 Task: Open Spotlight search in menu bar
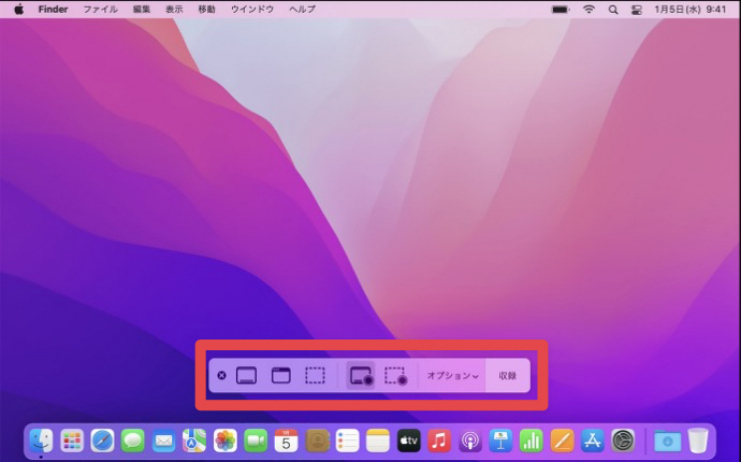[x=613, y=9]
